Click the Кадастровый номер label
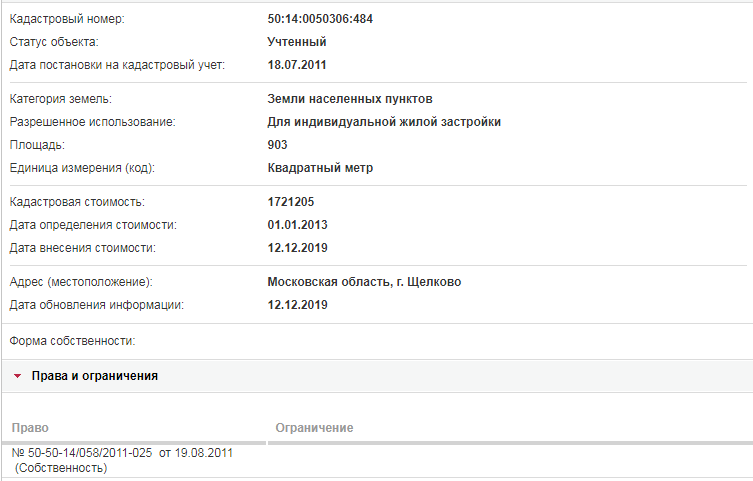Image resolution: width=753 pixels, height=481 pixels. point(67,19)
